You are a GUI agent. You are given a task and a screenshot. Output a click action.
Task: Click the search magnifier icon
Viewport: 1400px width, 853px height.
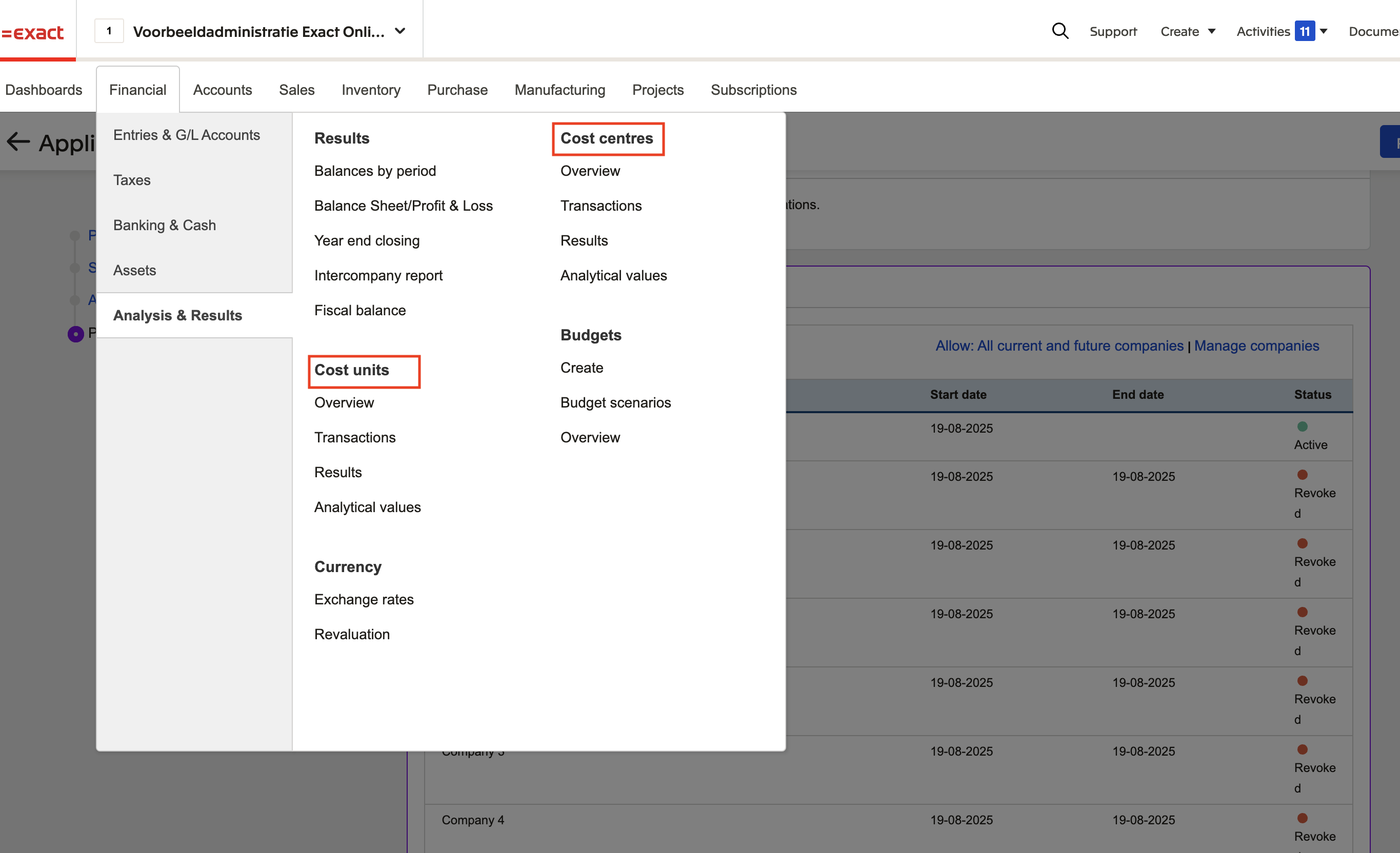[x=1059, y=31]
